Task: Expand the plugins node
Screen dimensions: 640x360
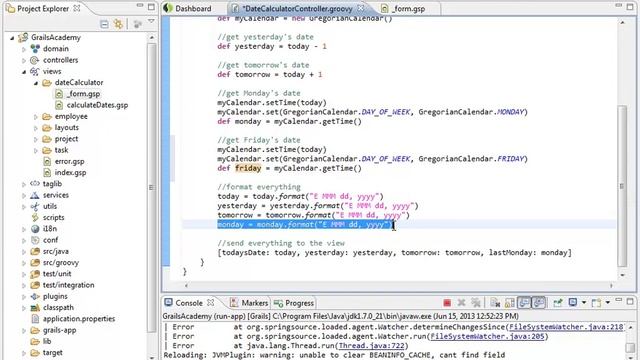Action: [24, 297]
